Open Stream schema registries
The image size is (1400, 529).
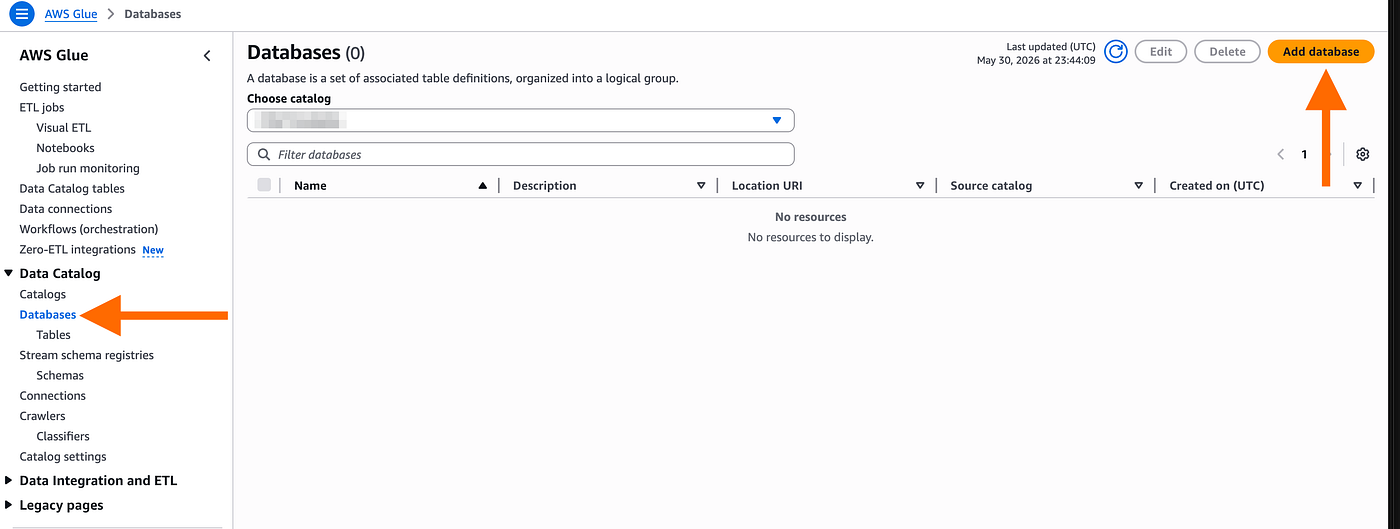coord(87,355)
